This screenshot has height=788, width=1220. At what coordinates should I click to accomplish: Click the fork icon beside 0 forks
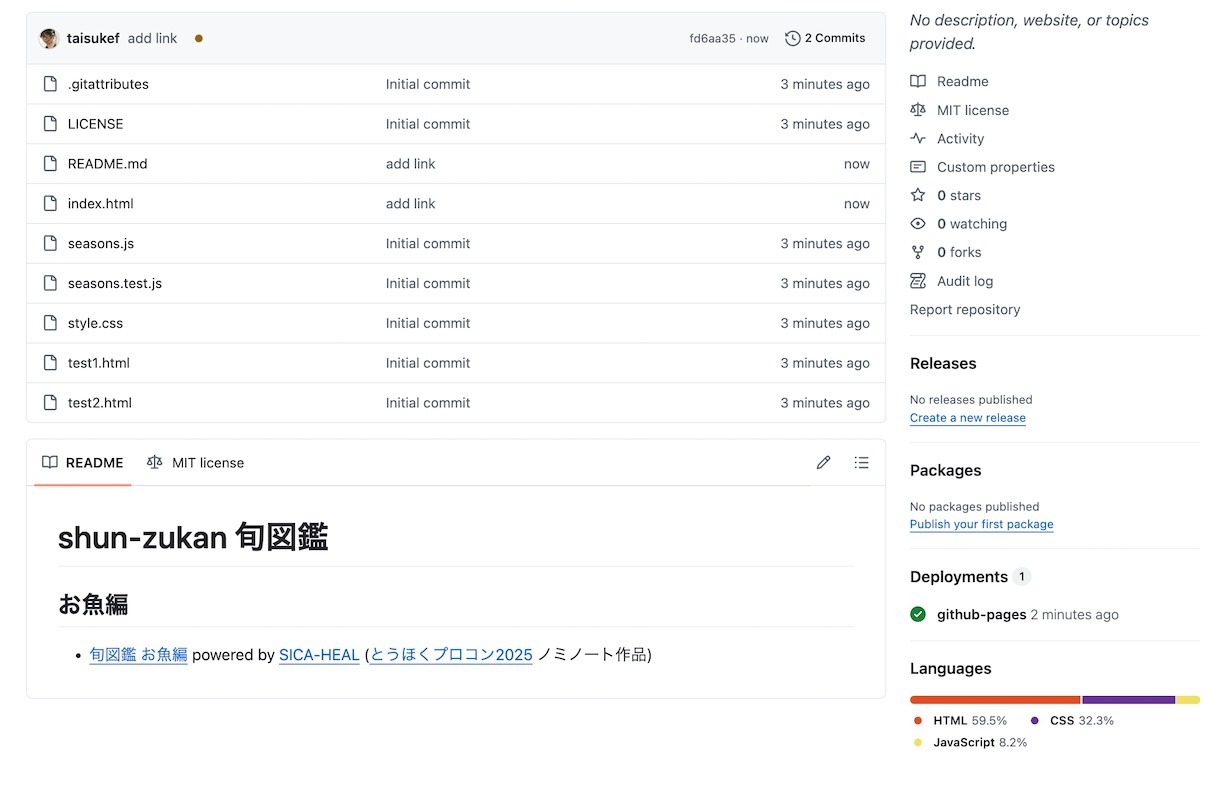pos(918,252)
